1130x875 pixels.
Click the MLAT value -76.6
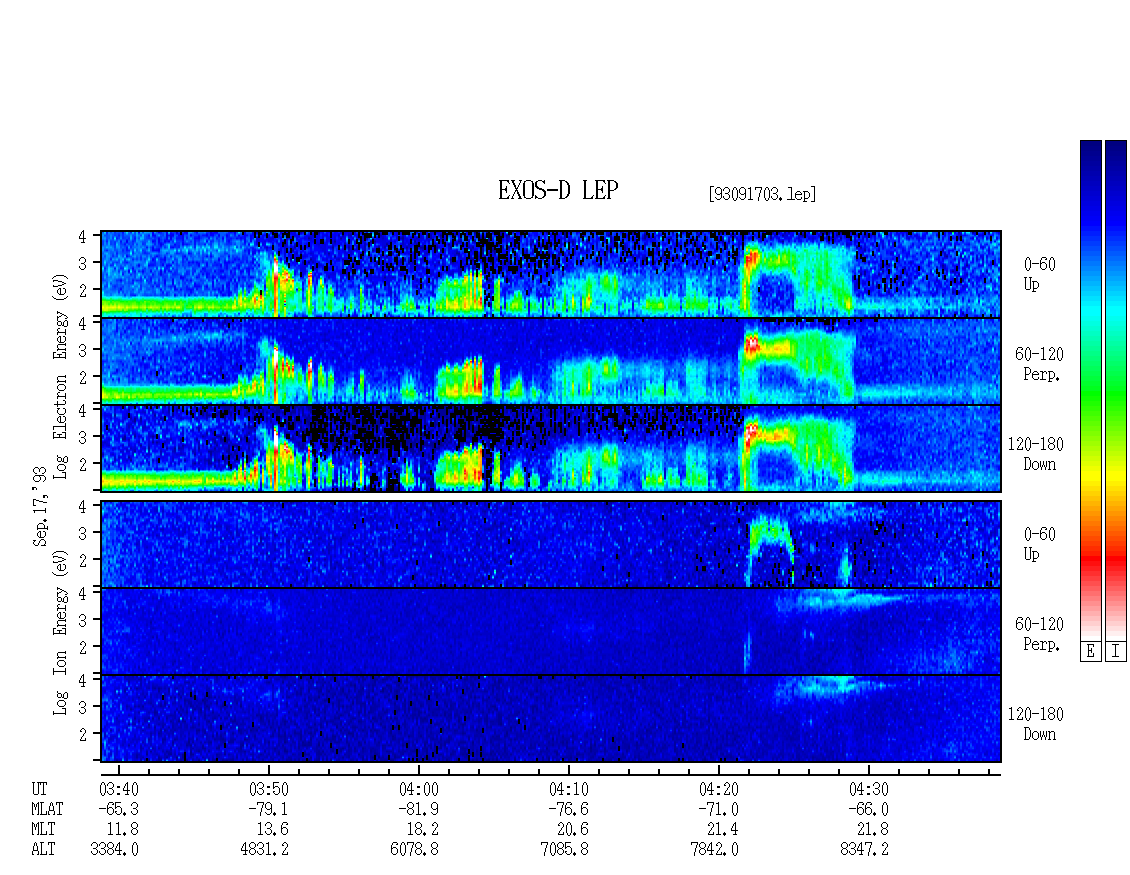coord(569,809)
